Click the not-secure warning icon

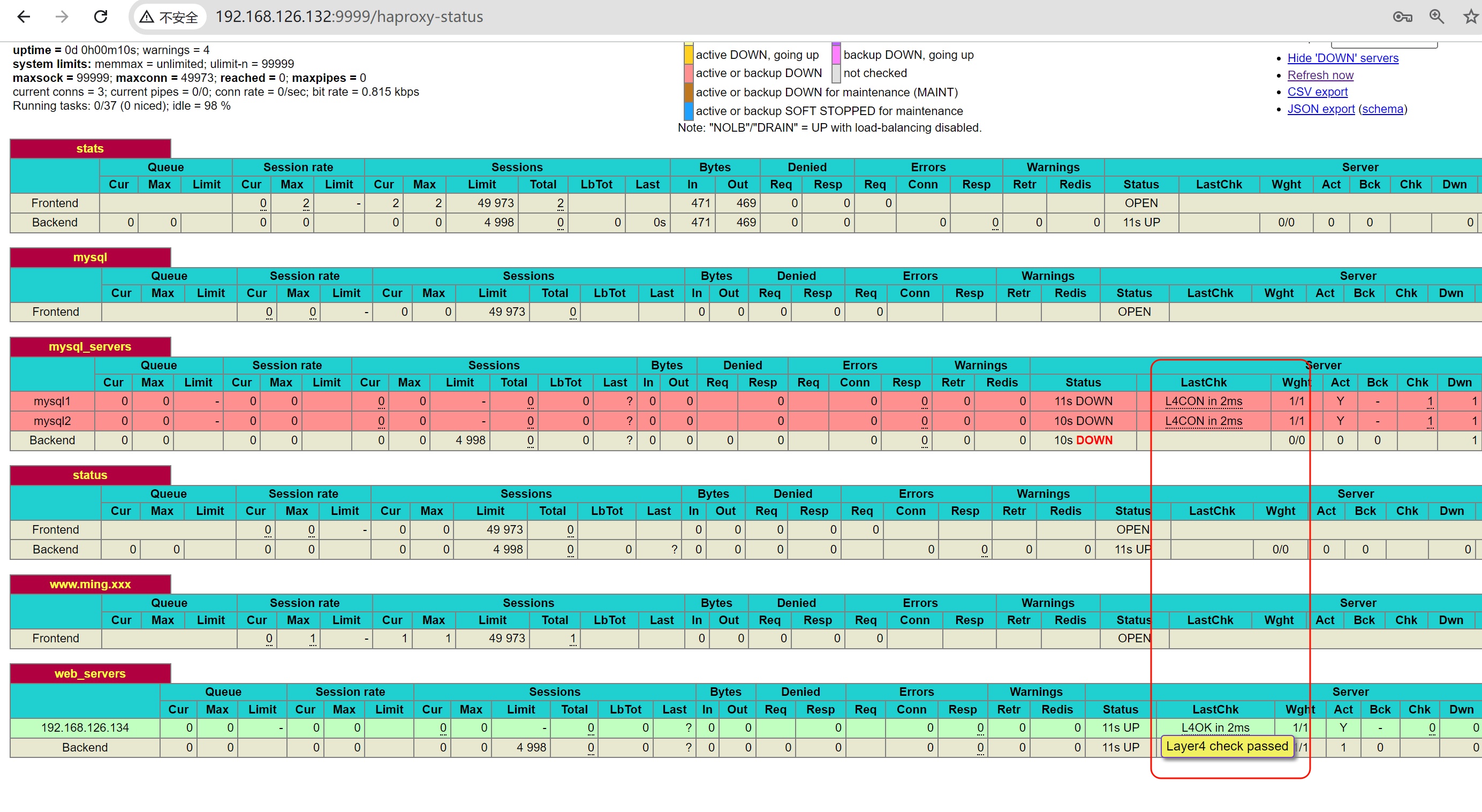147,17
